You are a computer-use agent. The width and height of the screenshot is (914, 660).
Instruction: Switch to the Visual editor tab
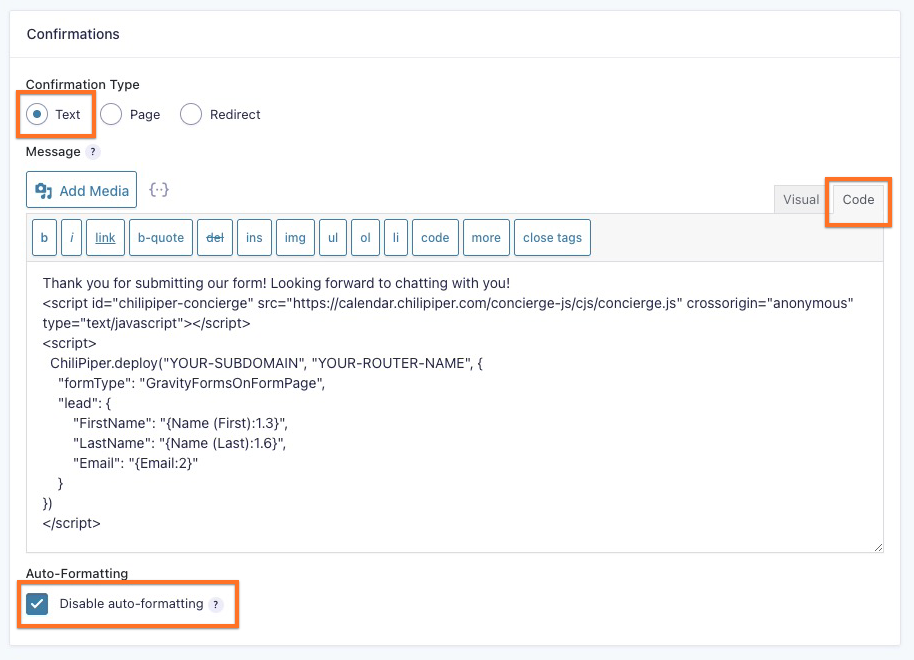coord(800,199)
